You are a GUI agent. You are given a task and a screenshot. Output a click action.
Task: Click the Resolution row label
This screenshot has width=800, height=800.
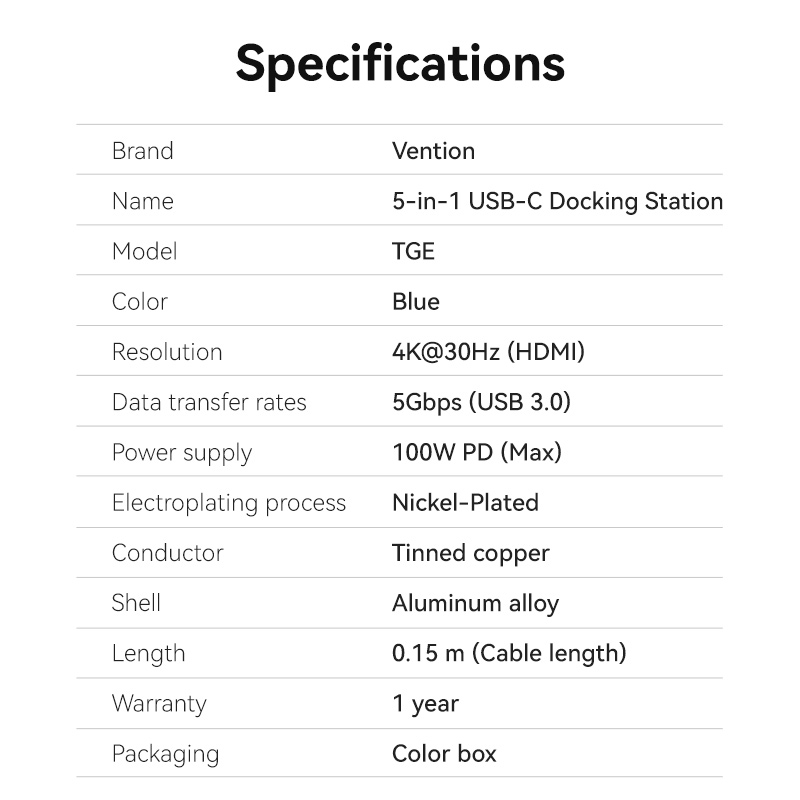click(x=167, y=352)
